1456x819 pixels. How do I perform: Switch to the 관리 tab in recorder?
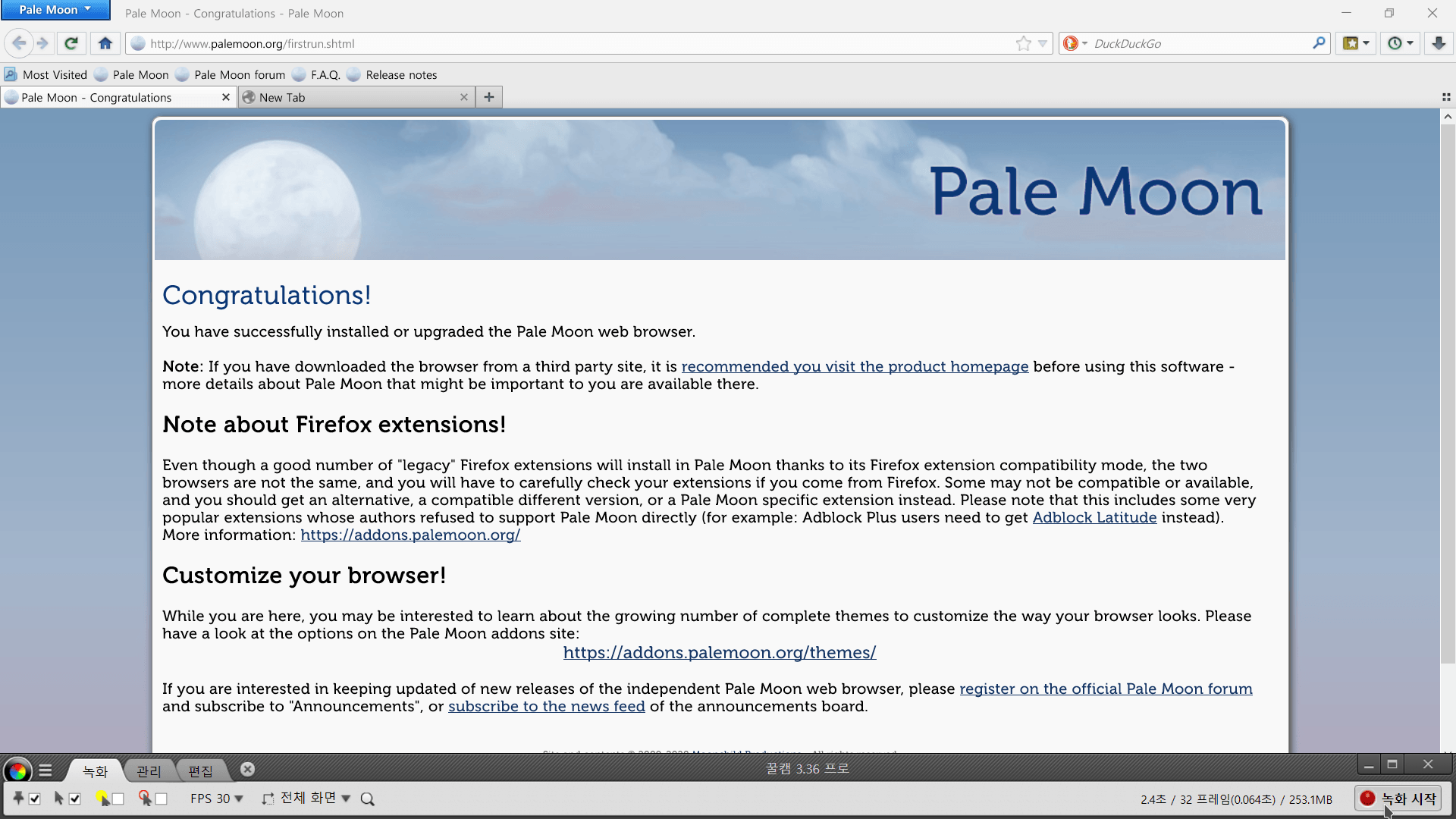click(149, 771)
